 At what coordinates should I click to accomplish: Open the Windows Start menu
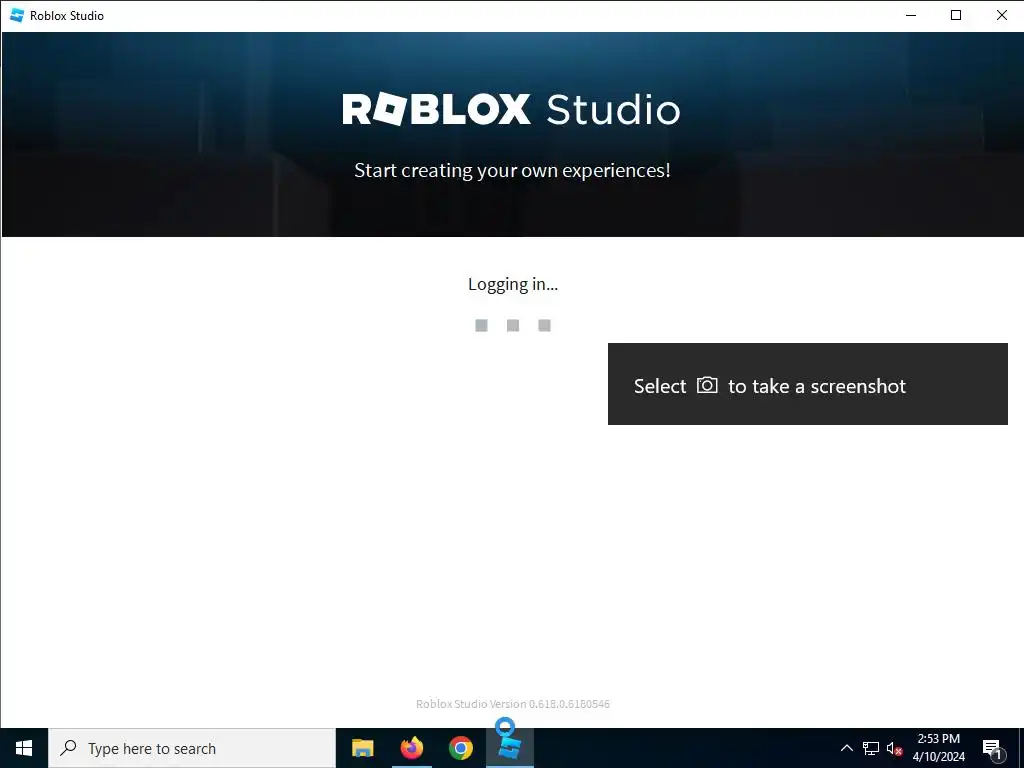pos(24,748)
